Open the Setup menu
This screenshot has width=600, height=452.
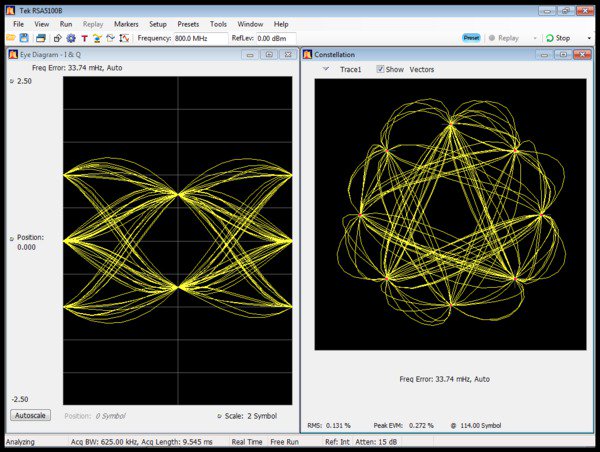click(158, 23)
